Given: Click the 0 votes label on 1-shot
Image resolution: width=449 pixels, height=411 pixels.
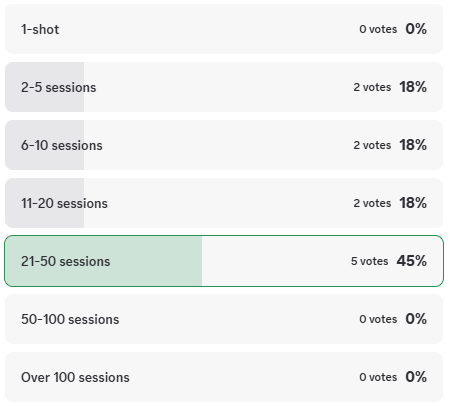Looking at the screenshot, I should (x=378, y=29).
